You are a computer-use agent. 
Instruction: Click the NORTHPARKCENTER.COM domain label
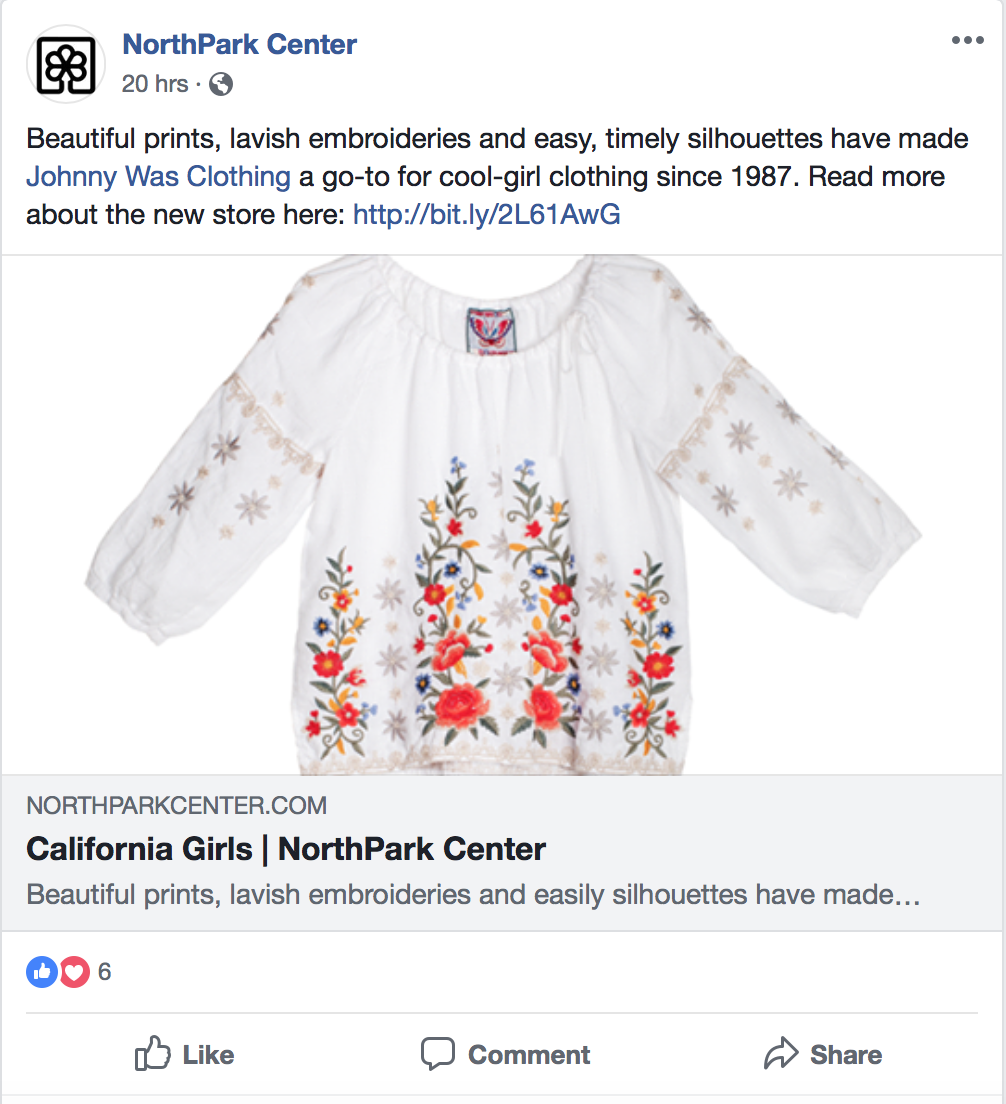[x=177, y=806]
